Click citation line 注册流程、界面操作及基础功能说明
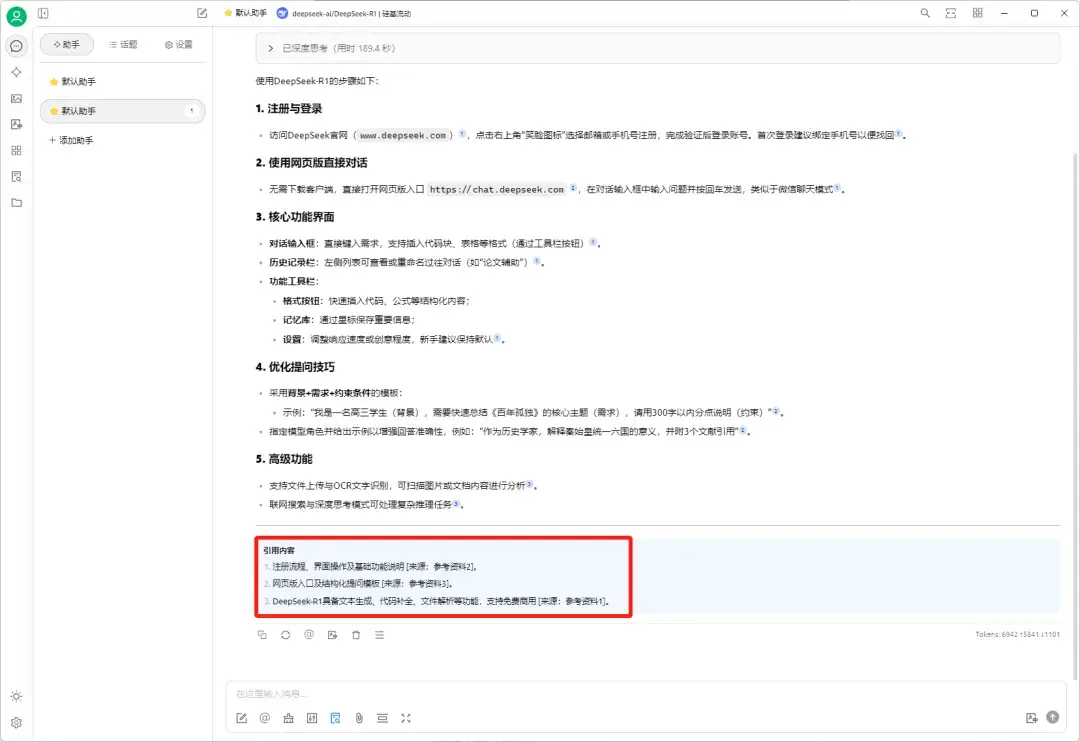Screen dimensions: 1080x742 (x=375, y=566)
